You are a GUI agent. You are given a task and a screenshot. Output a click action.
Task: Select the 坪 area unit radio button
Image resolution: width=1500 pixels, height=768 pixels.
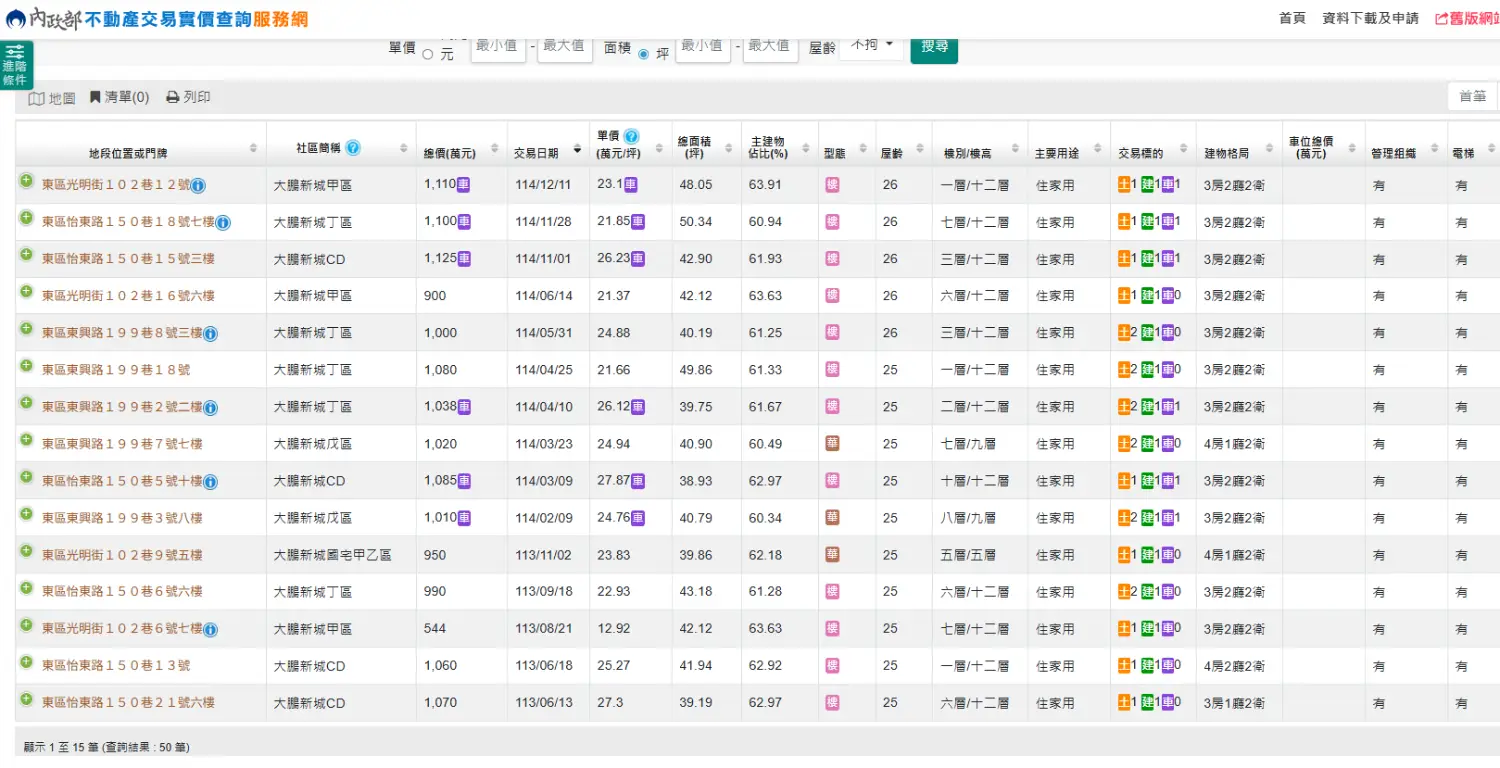pyautogui.click(x=643, y=54)
